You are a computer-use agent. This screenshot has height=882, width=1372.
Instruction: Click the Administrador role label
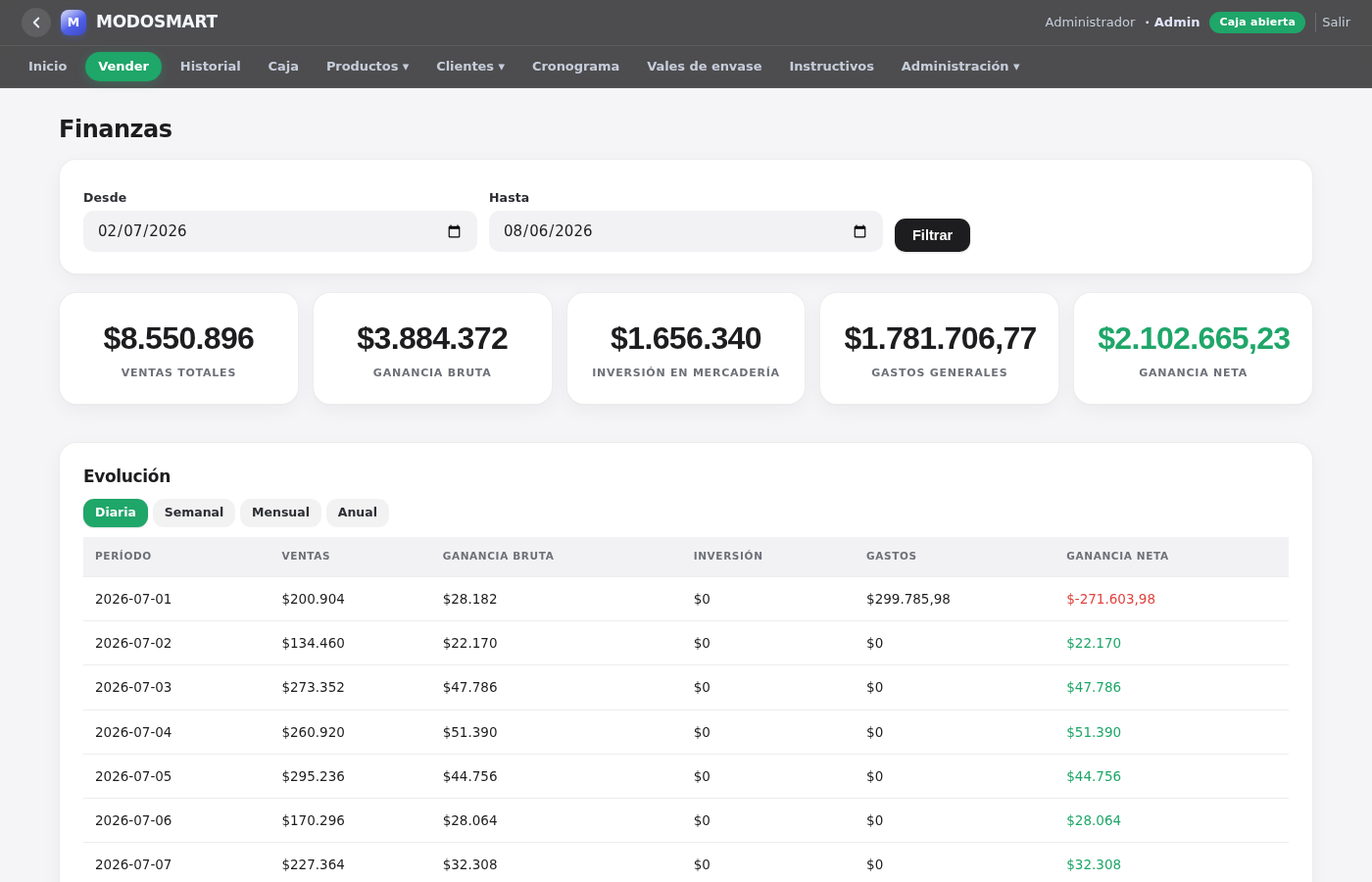click(1090, 23)
